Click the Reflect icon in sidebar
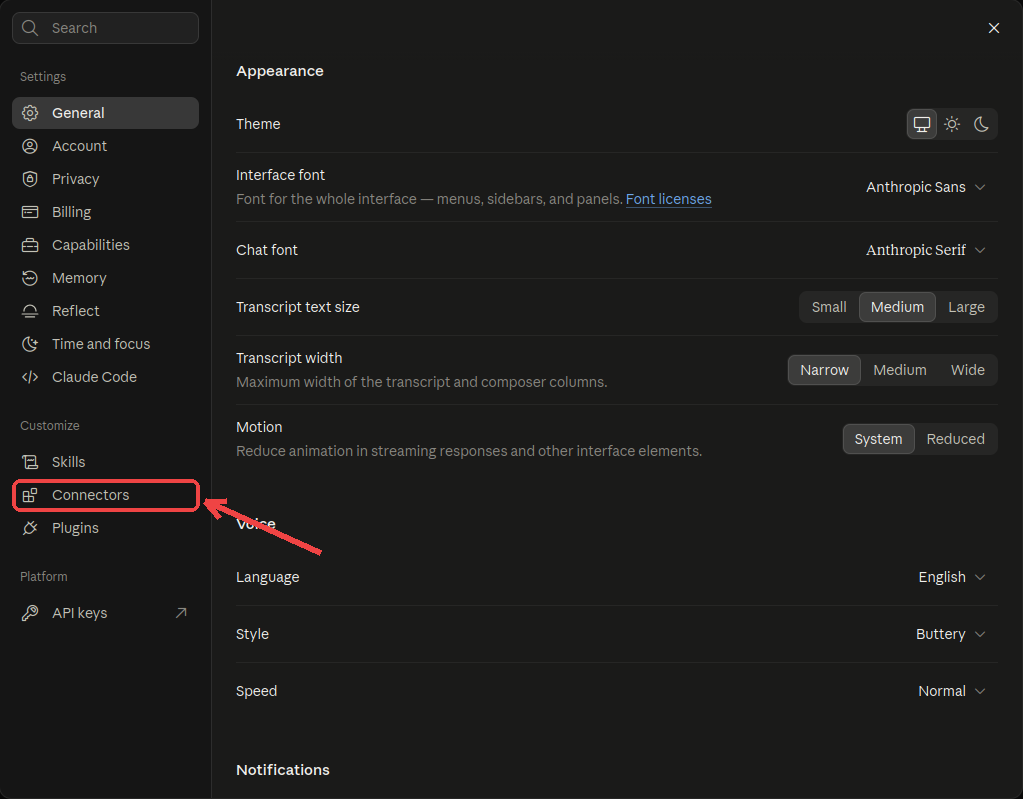 point(30,311)
